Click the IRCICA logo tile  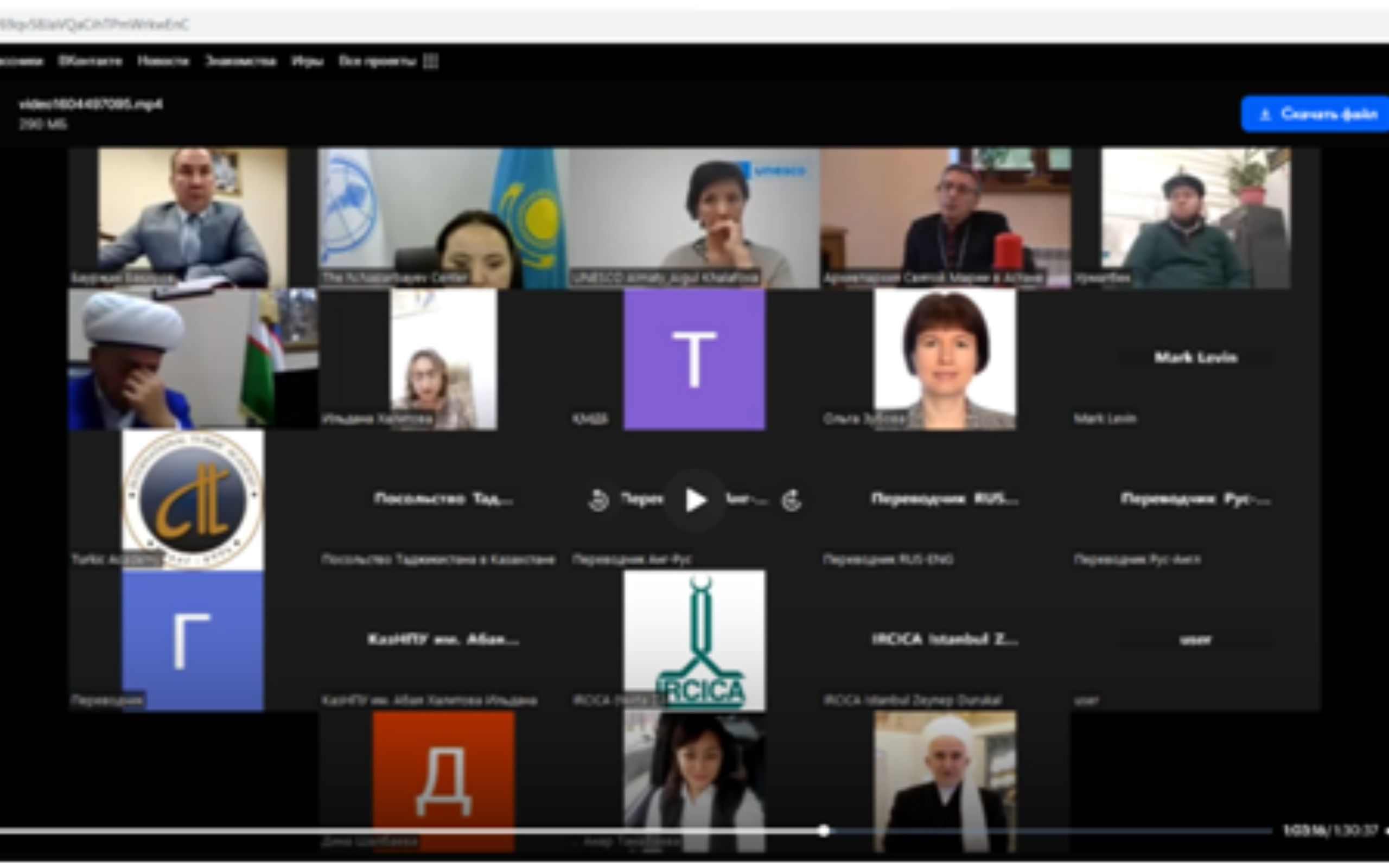tap(694, 641)
